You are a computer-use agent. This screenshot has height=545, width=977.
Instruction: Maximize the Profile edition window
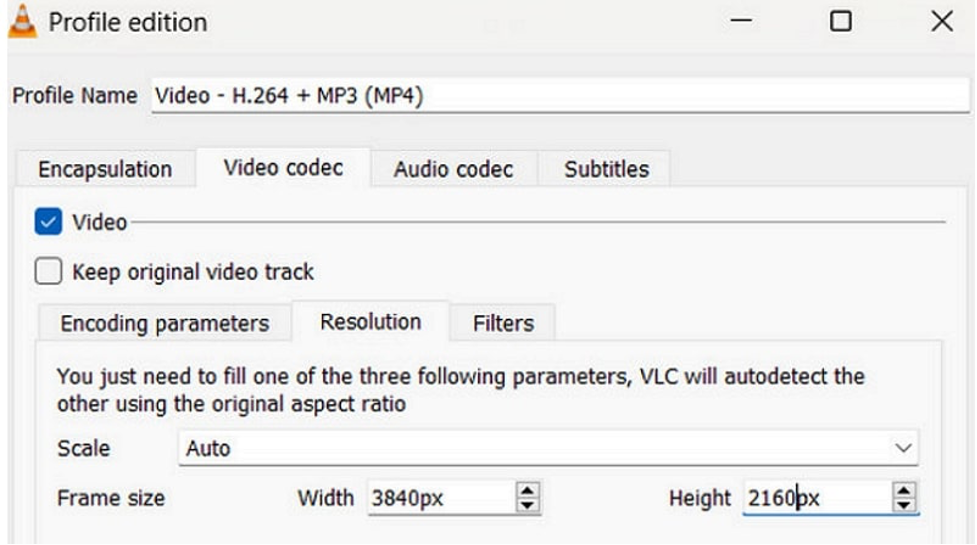click(841, 21)
